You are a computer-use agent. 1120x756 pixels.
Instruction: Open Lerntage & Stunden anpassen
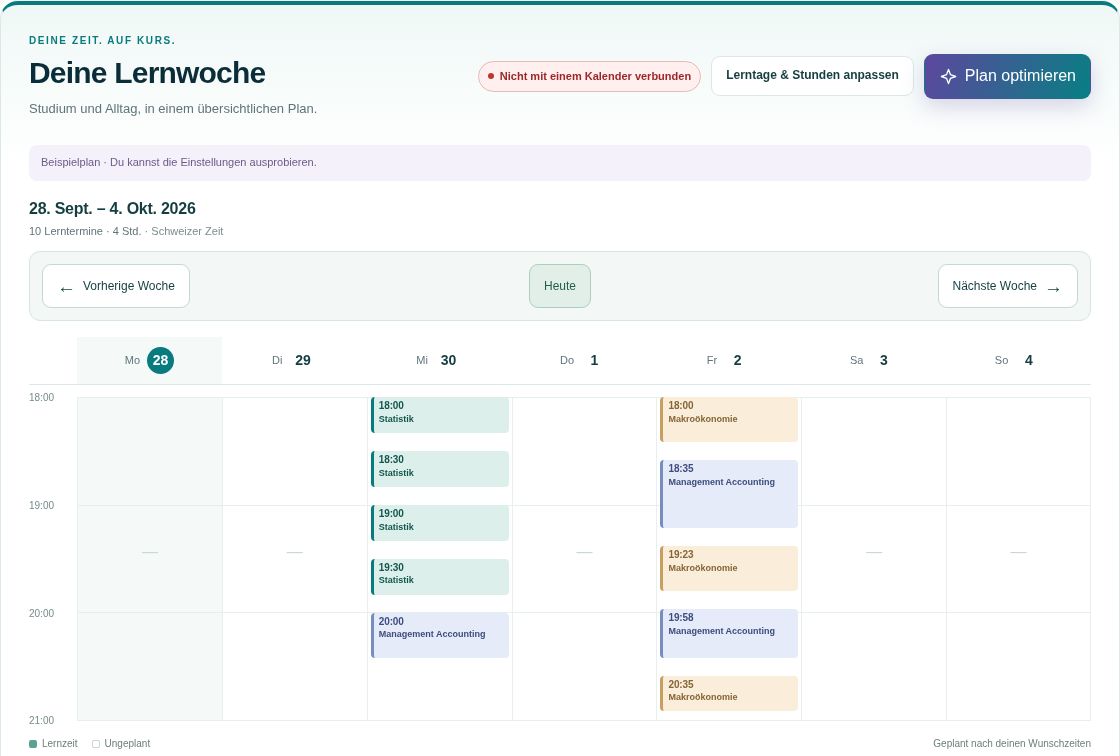coord(812,76)
